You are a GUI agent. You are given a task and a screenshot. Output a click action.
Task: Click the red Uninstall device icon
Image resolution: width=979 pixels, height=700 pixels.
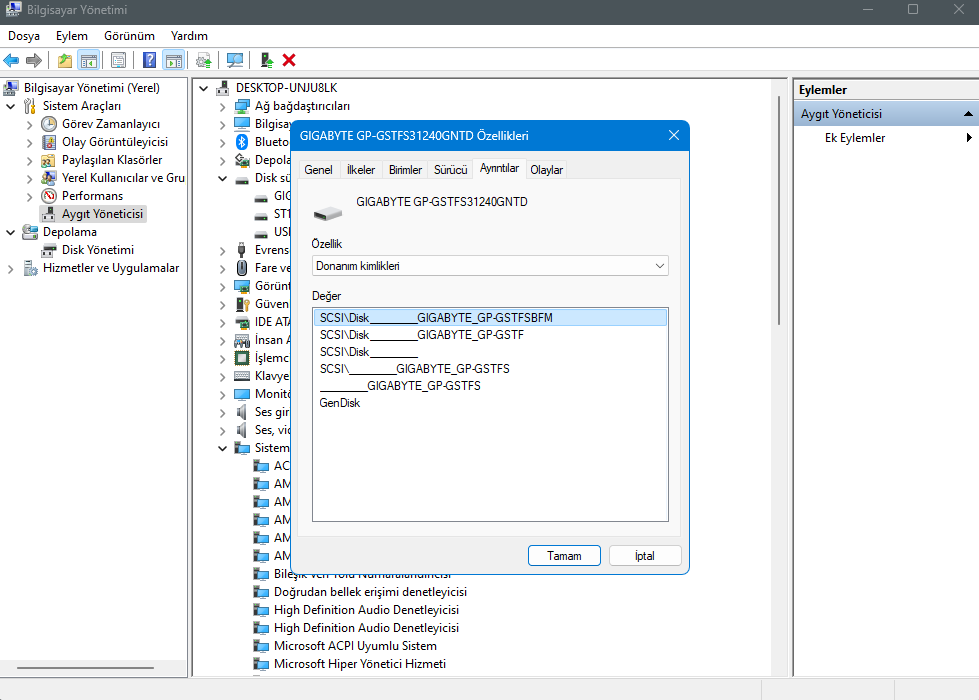(289, 61)
